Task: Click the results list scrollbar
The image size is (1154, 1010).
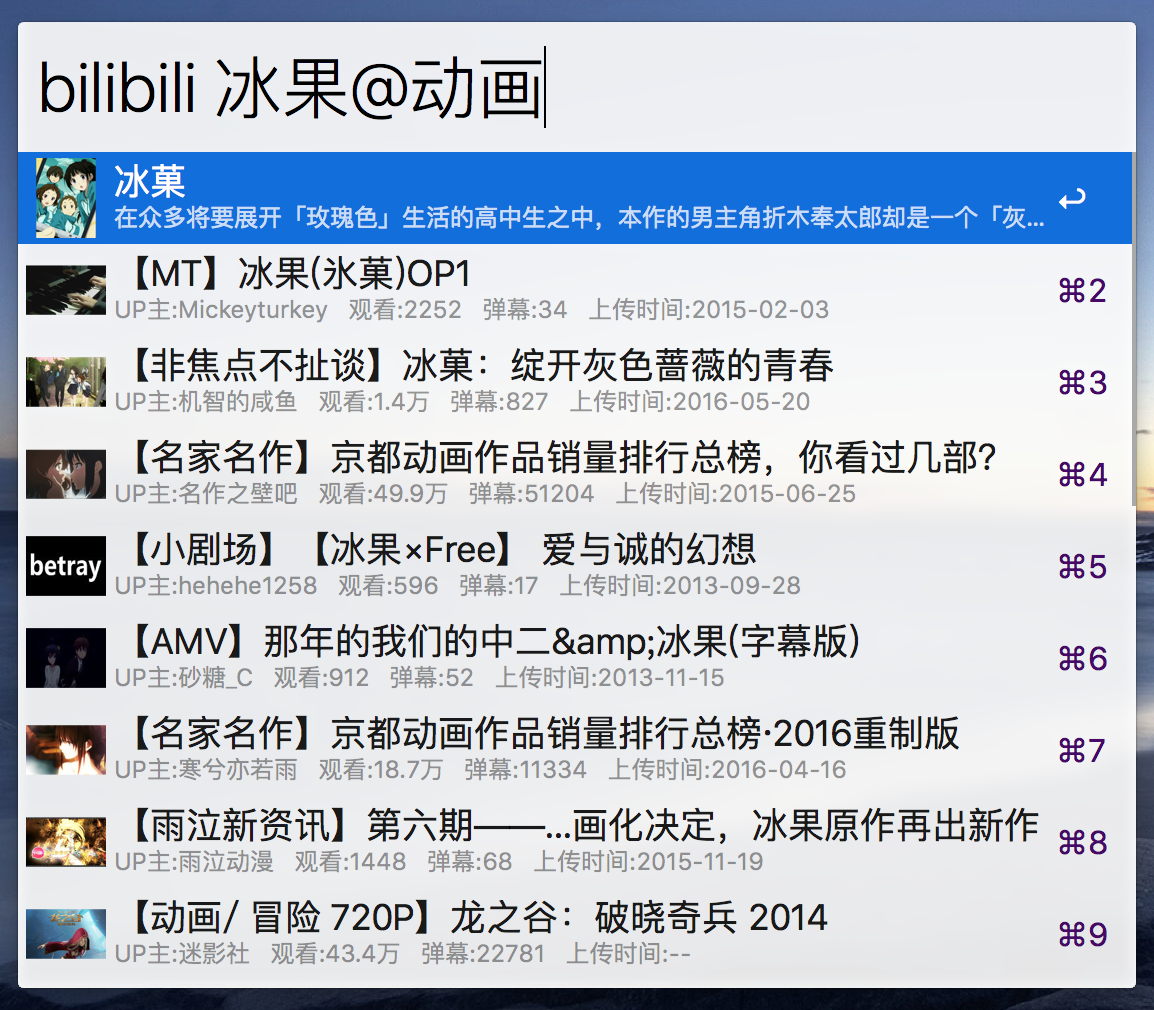Action: point(1134,329)
